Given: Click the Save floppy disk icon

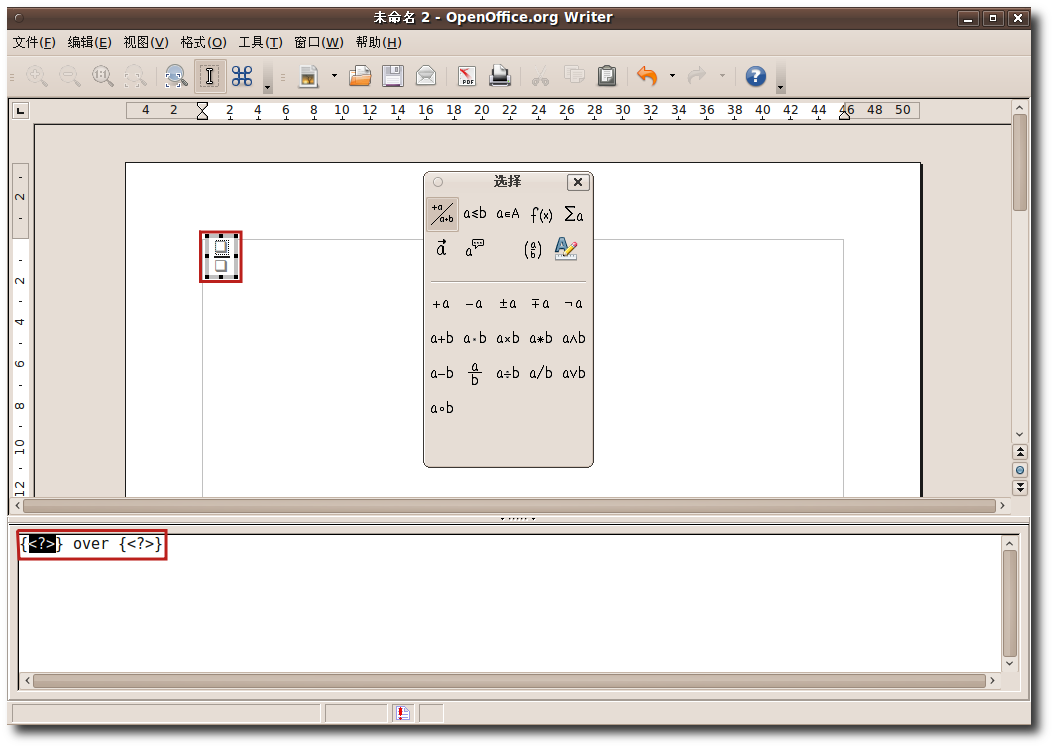Looking at the screenshot, I should coord(393,76).
